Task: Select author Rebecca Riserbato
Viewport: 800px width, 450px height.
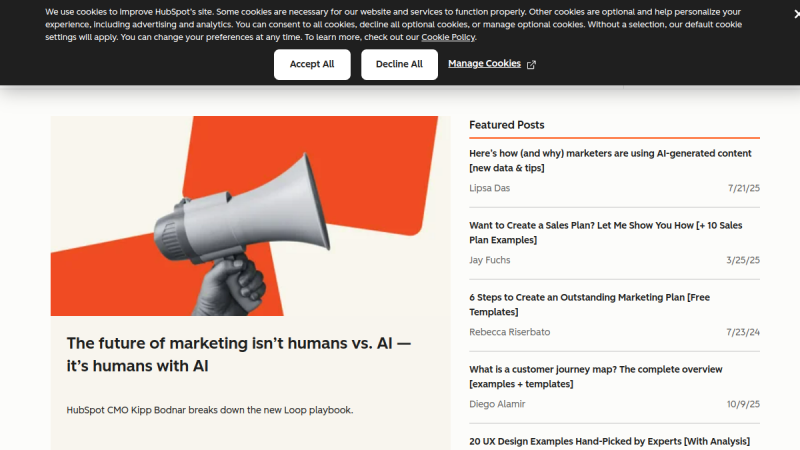Action: [x=509, y=332]
